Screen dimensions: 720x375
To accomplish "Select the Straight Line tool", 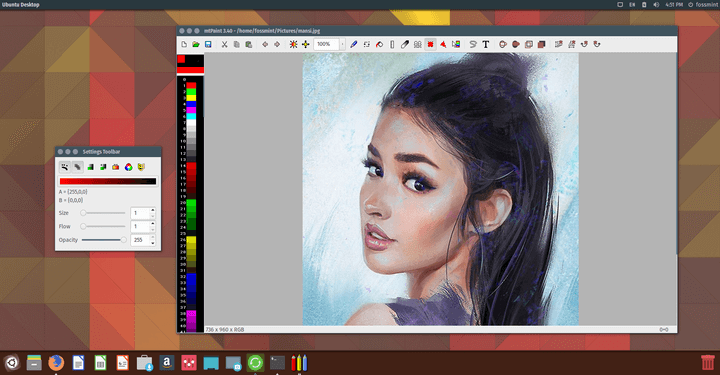I will [x=392, y=45].
